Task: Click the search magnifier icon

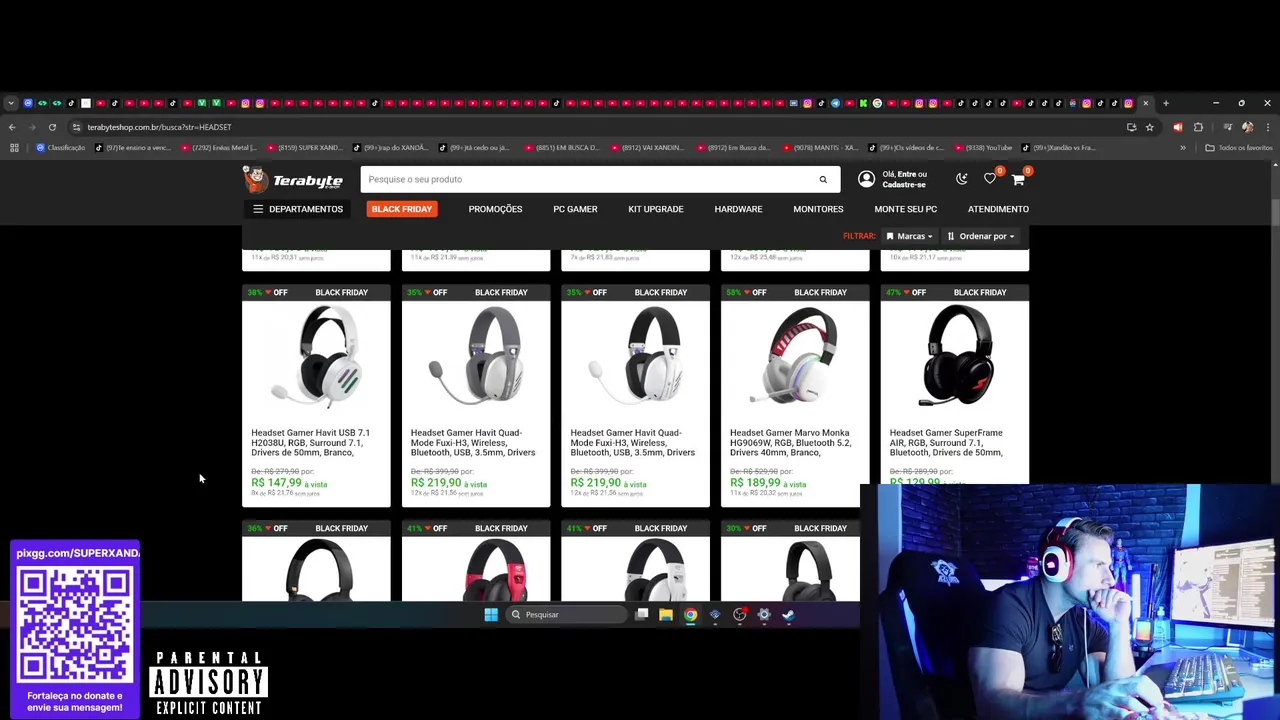Action: point(823,180)
